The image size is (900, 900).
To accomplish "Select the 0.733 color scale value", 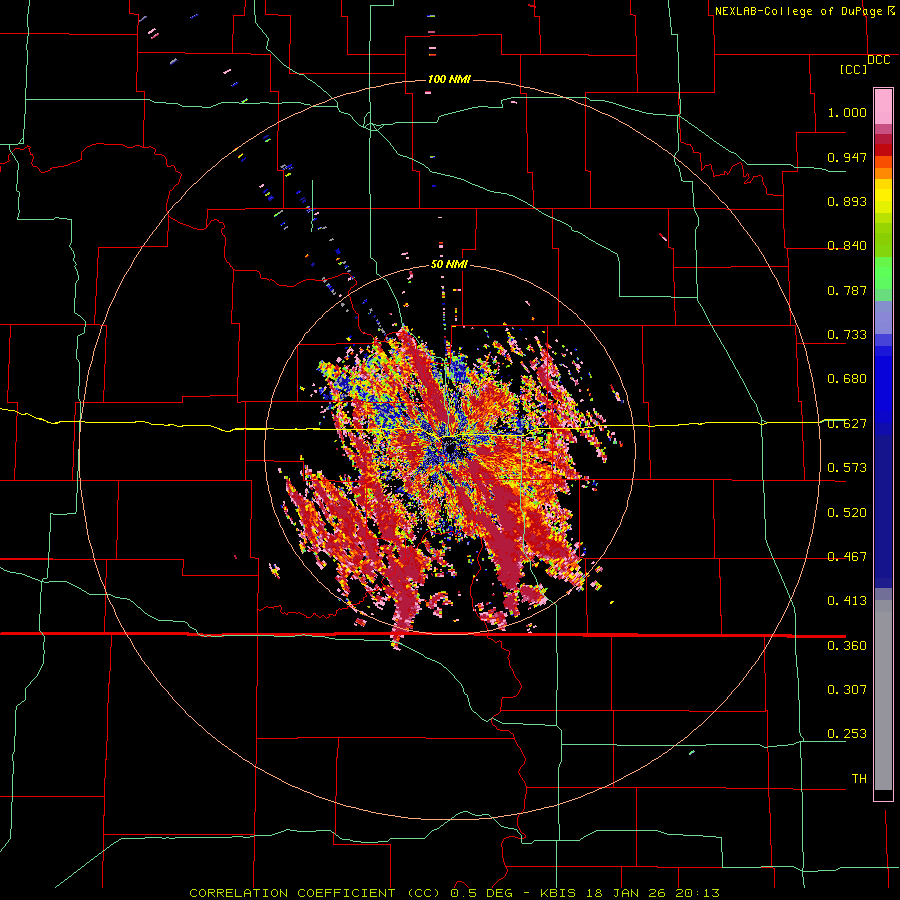I will tap(847, 335).
